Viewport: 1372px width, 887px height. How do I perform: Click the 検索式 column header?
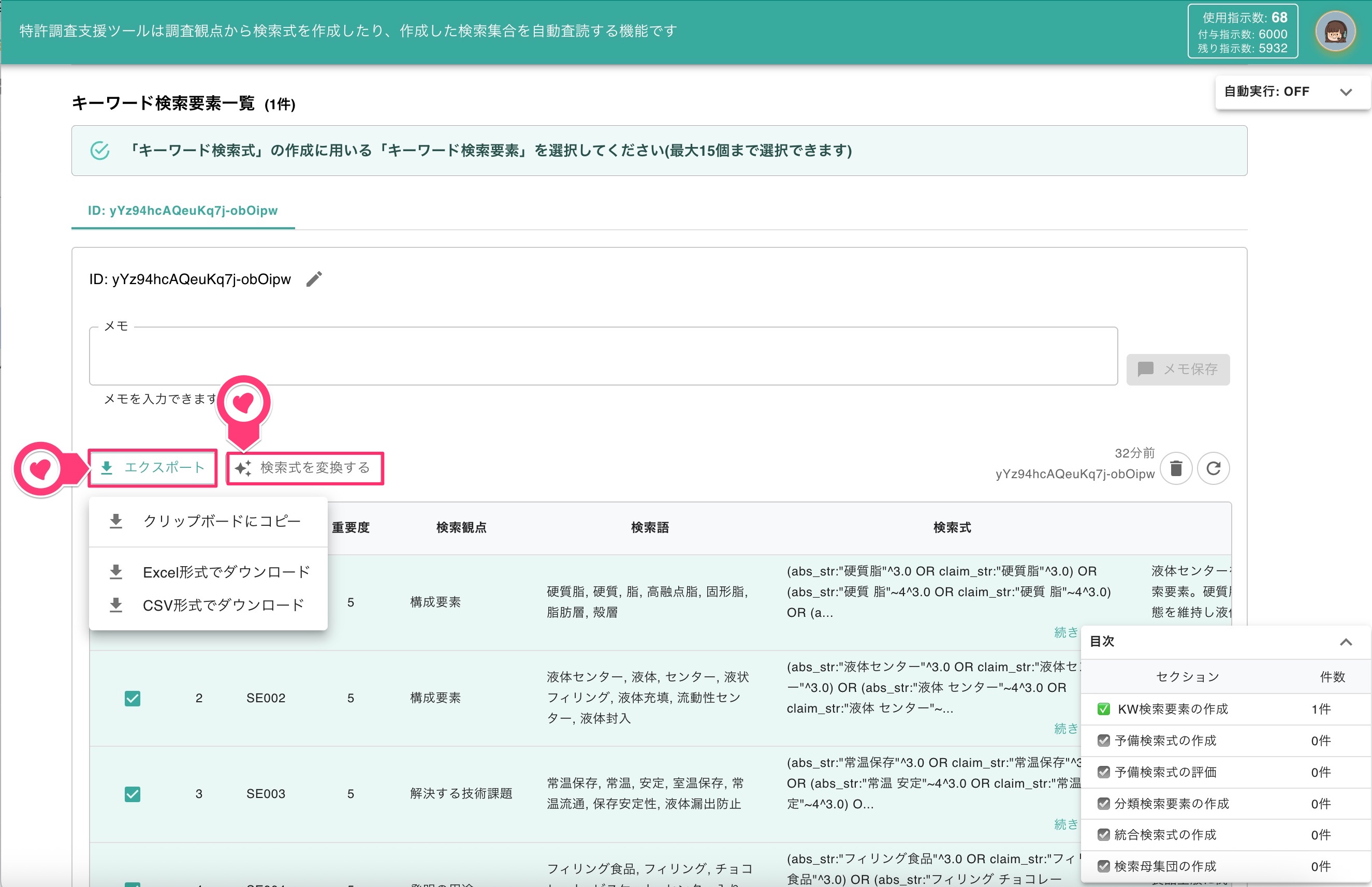coord(952,527)
